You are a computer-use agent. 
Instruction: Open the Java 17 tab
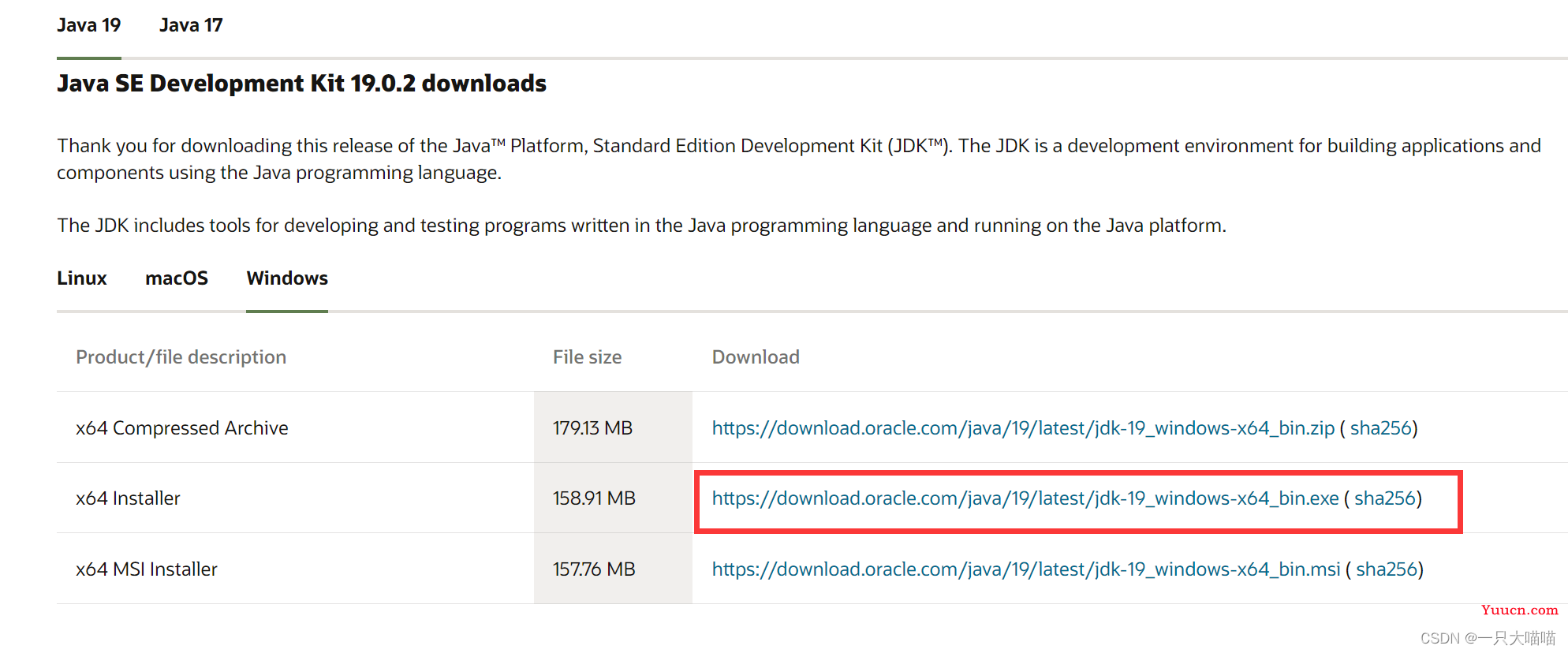tap(191, 25)
